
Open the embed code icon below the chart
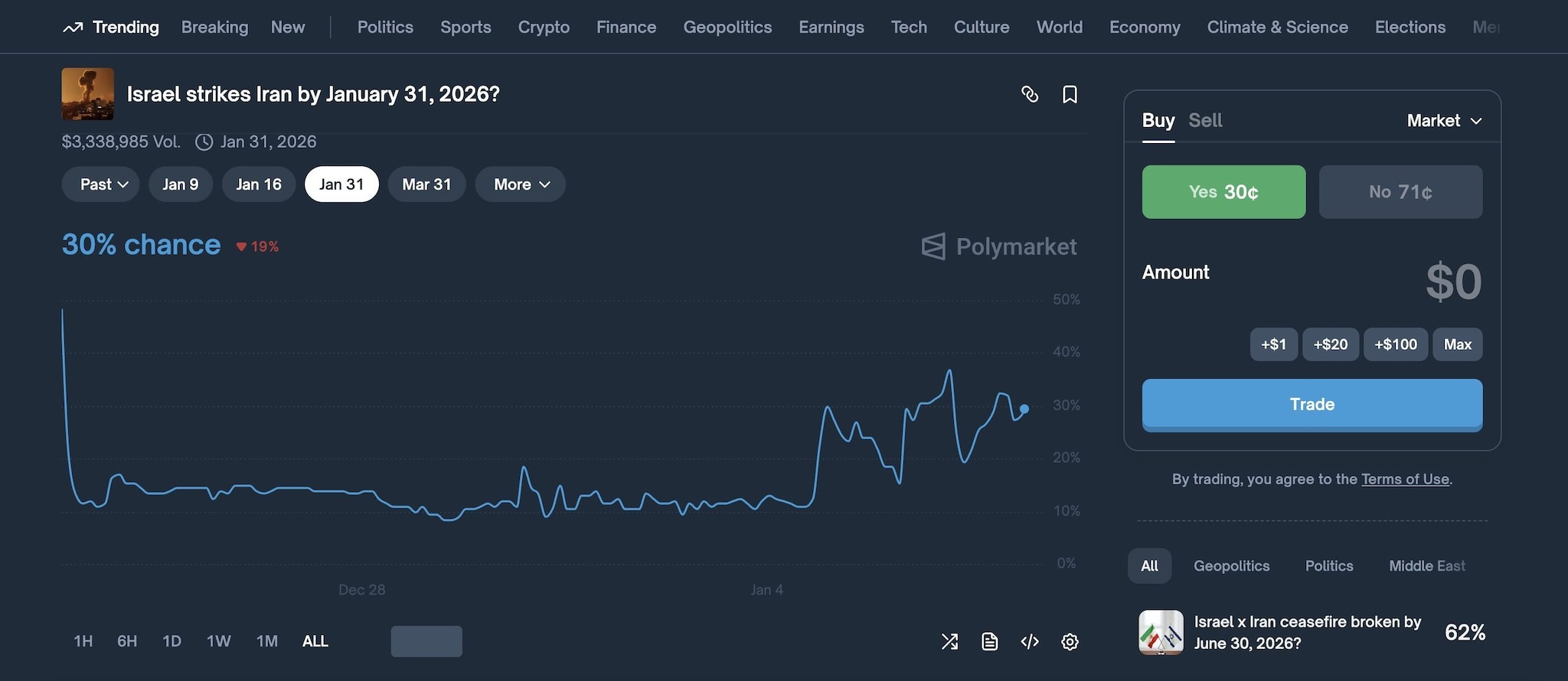pos(1030,641)
